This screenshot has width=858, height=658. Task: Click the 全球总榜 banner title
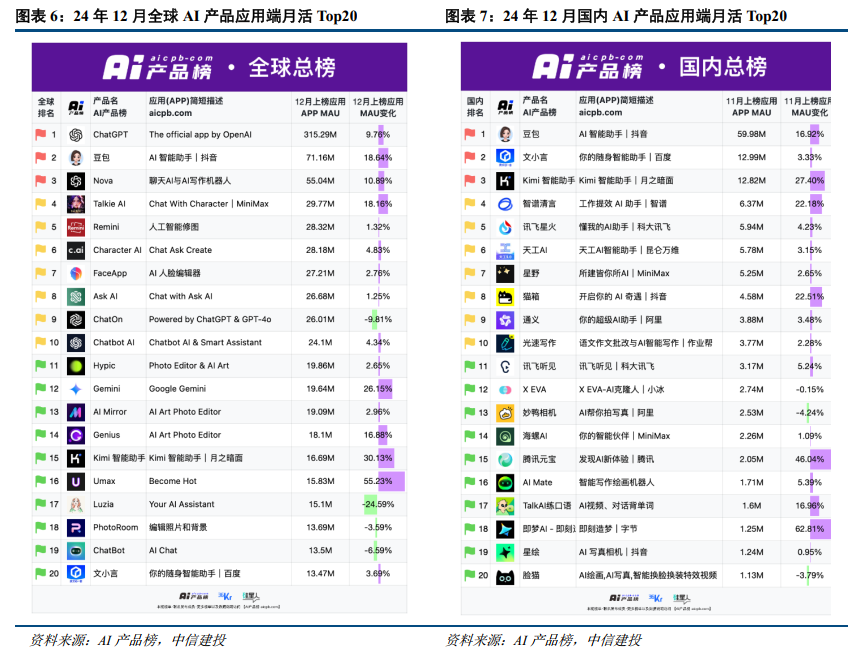pyautogui.click(x=292, y=68)
